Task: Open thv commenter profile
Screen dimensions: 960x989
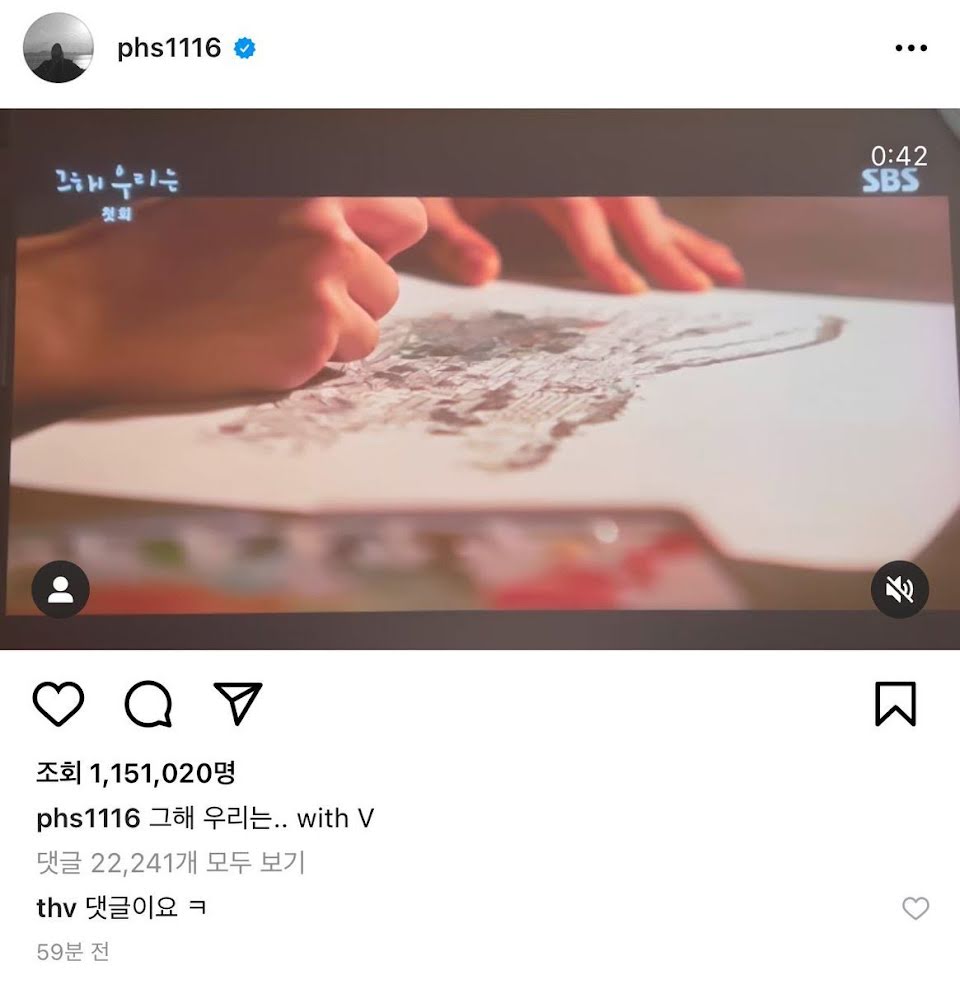Action: tap(56, 908)
